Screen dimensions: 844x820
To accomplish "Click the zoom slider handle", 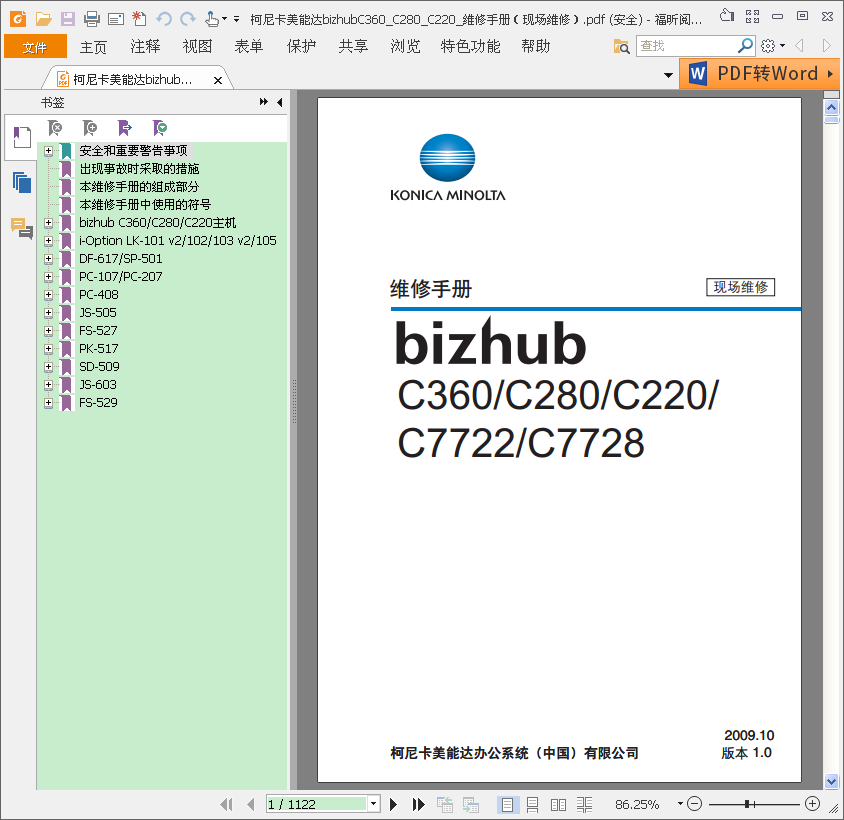I will coord(748,804).
